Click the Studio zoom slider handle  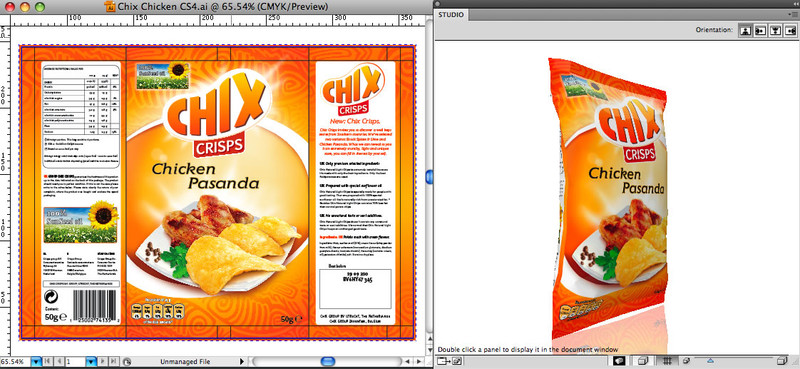coord(711,361)
